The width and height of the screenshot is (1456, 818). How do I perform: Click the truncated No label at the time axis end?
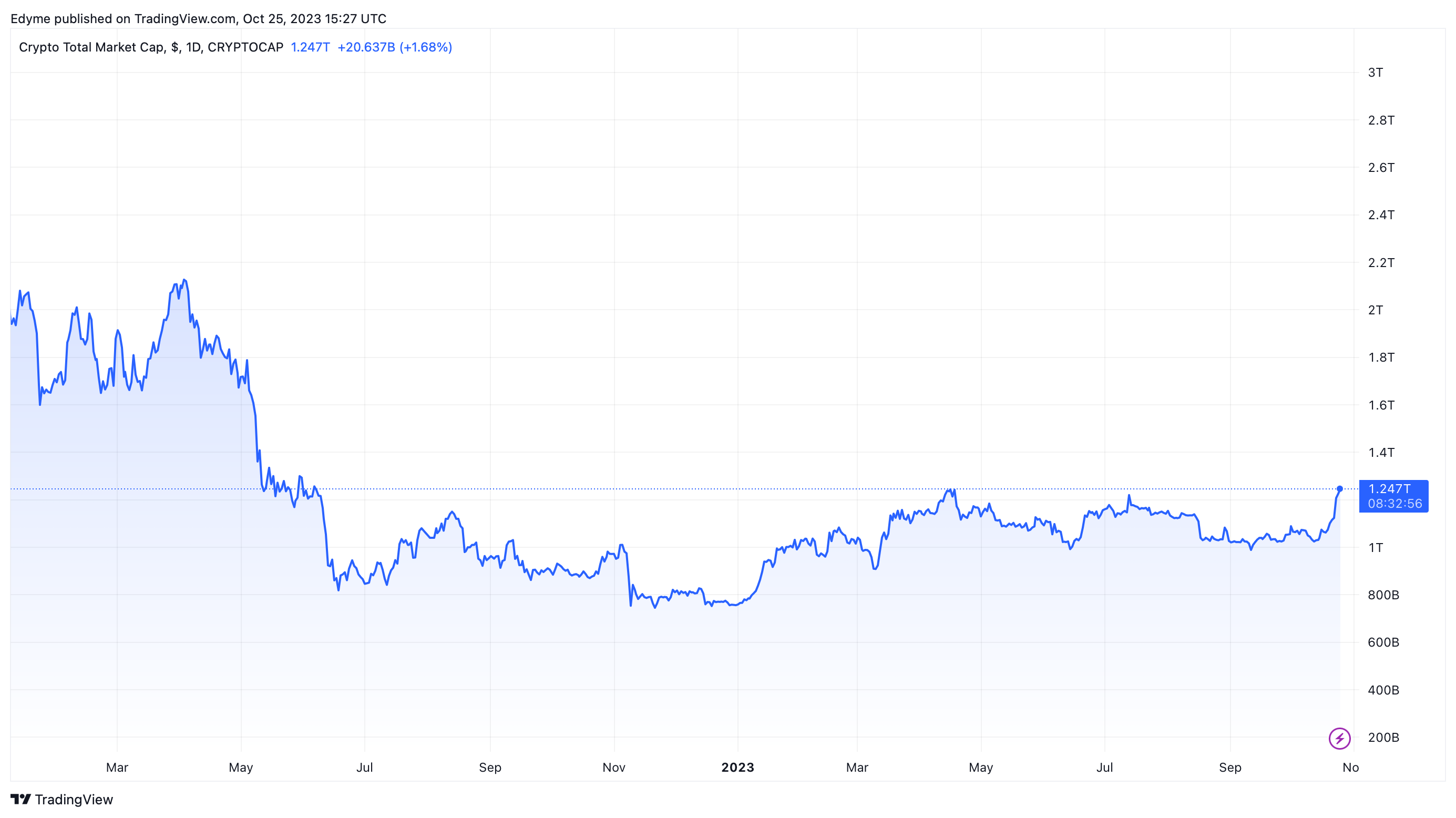coord(1350,767)
